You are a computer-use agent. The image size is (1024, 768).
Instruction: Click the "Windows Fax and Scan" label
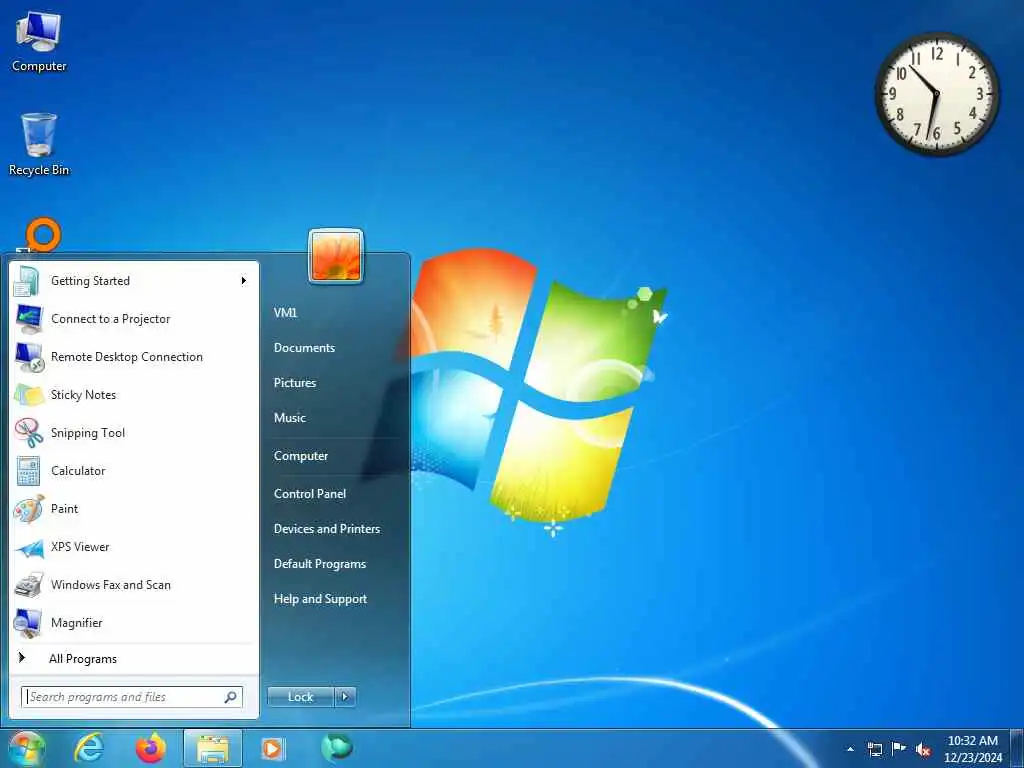110,585
